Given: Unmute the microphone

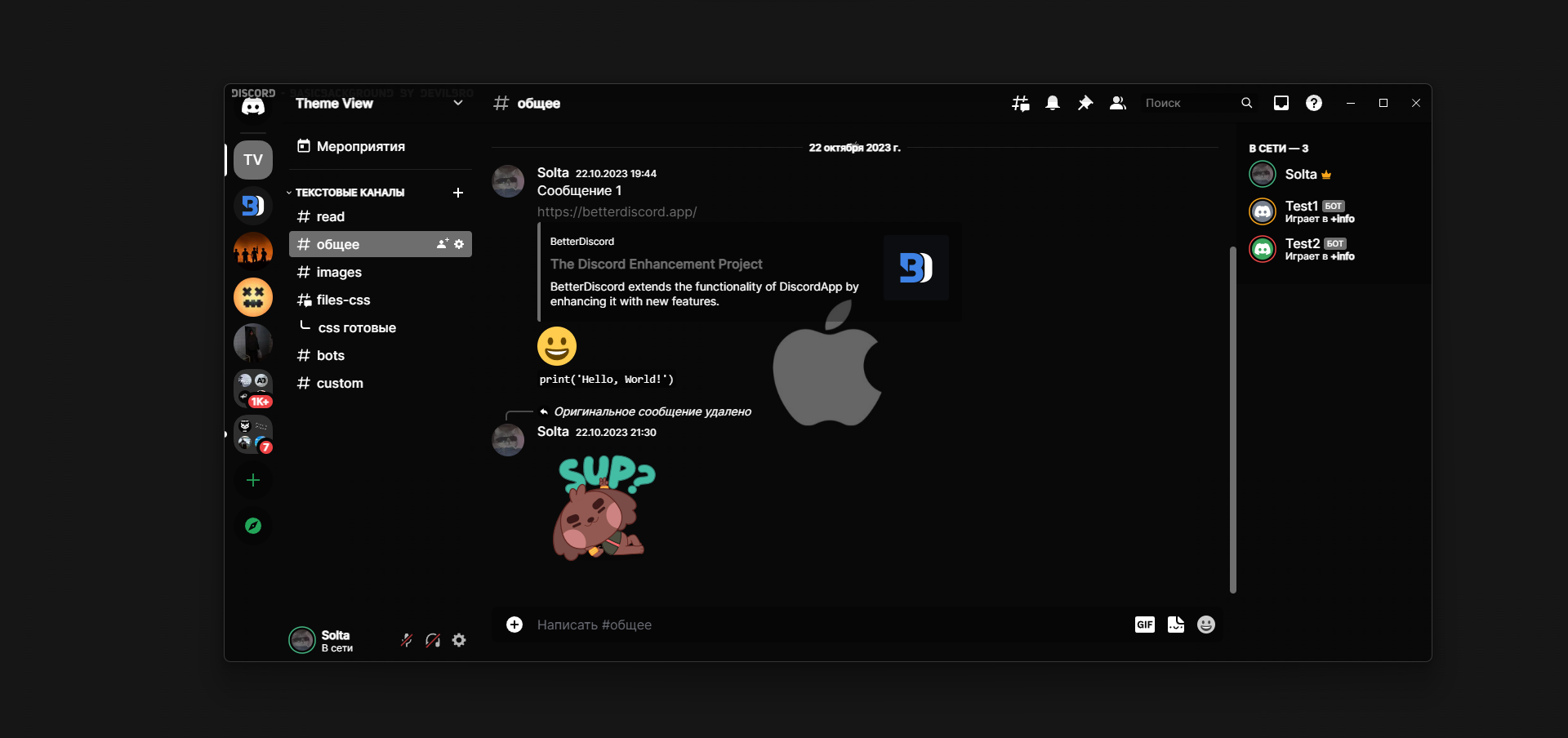Looking at the screenshot, I should 406,641.
